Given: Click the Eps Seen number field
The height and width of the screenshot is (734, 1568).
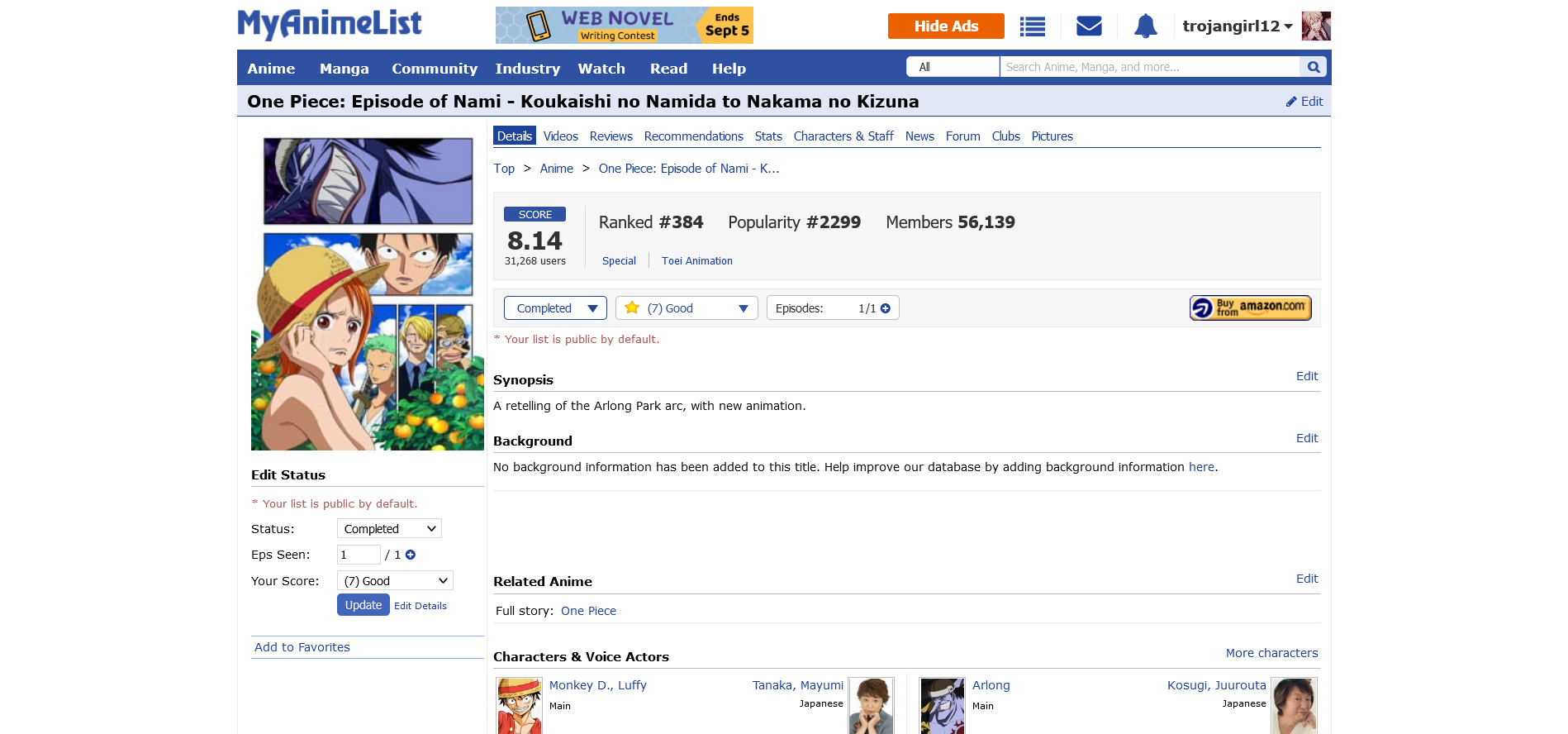Looking at the screenshot, I should pos(359,555).
